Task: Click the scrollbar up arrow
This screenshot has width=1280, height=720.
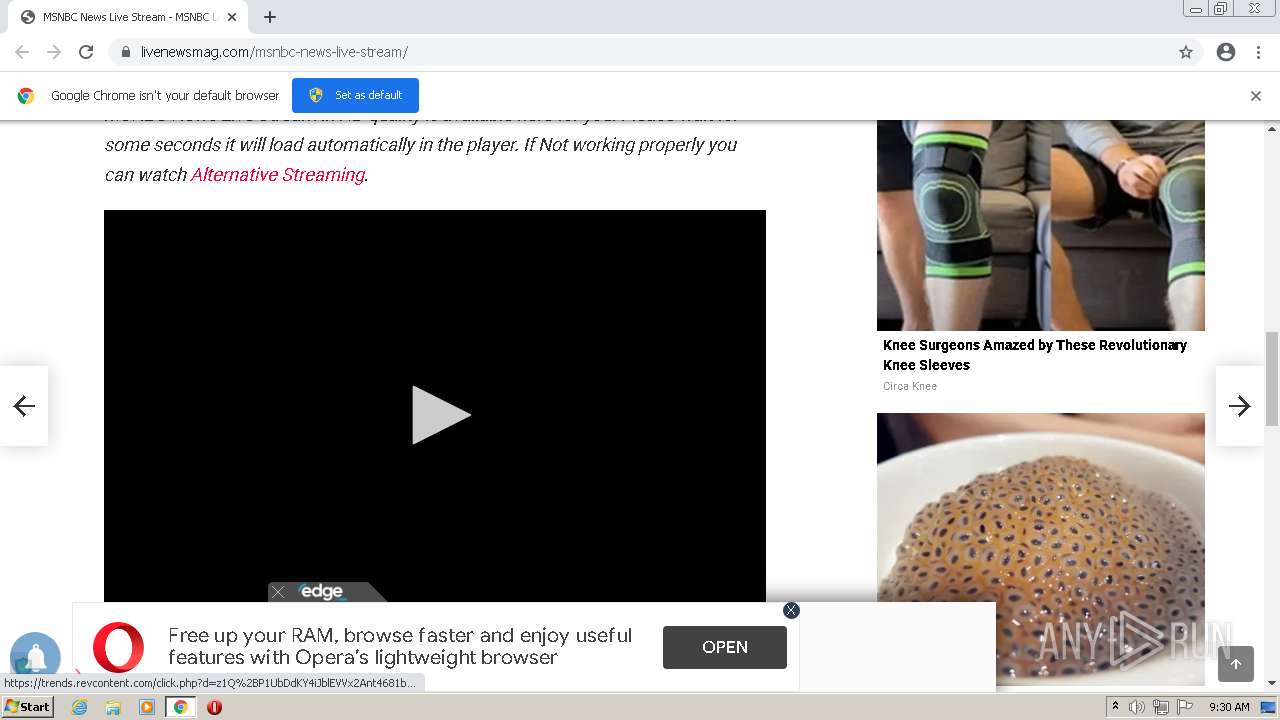Action: coord(1272,128)
